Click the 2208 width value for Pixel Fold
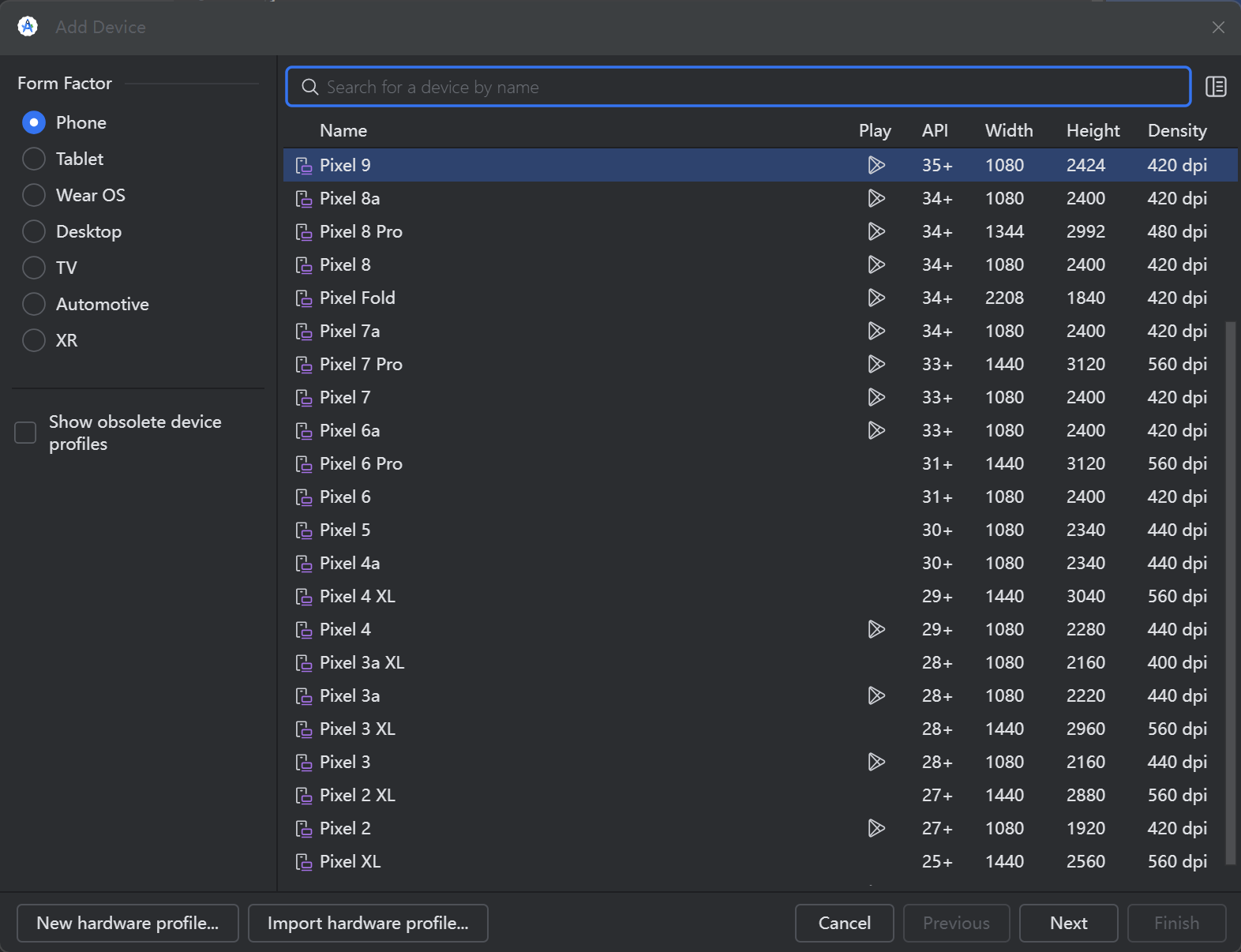Screen dimensions: 1241x952 pyautogui.click(x=1004, y=298)
